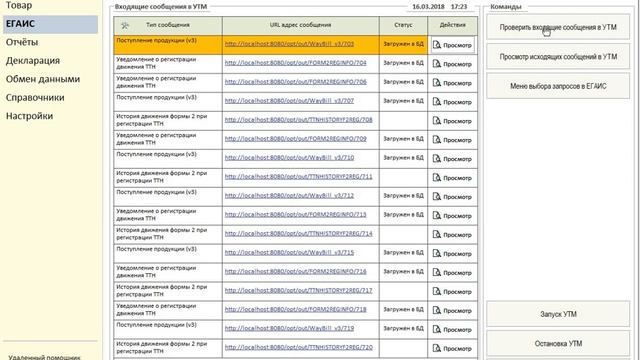Click the Просмотр icon for the WayBill_v3/707 row
The width and height of the screenshot is (640, 360).
437,102
